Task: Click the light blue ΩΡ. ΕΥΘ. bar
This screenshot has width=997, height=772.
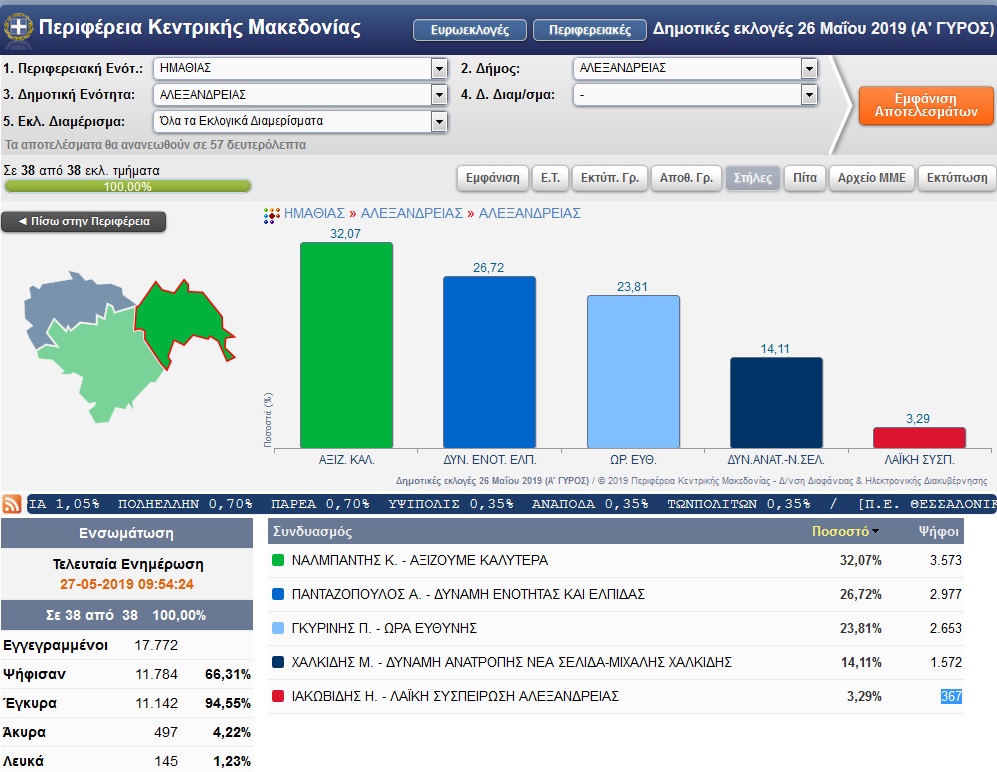Action: click(633, 371)
